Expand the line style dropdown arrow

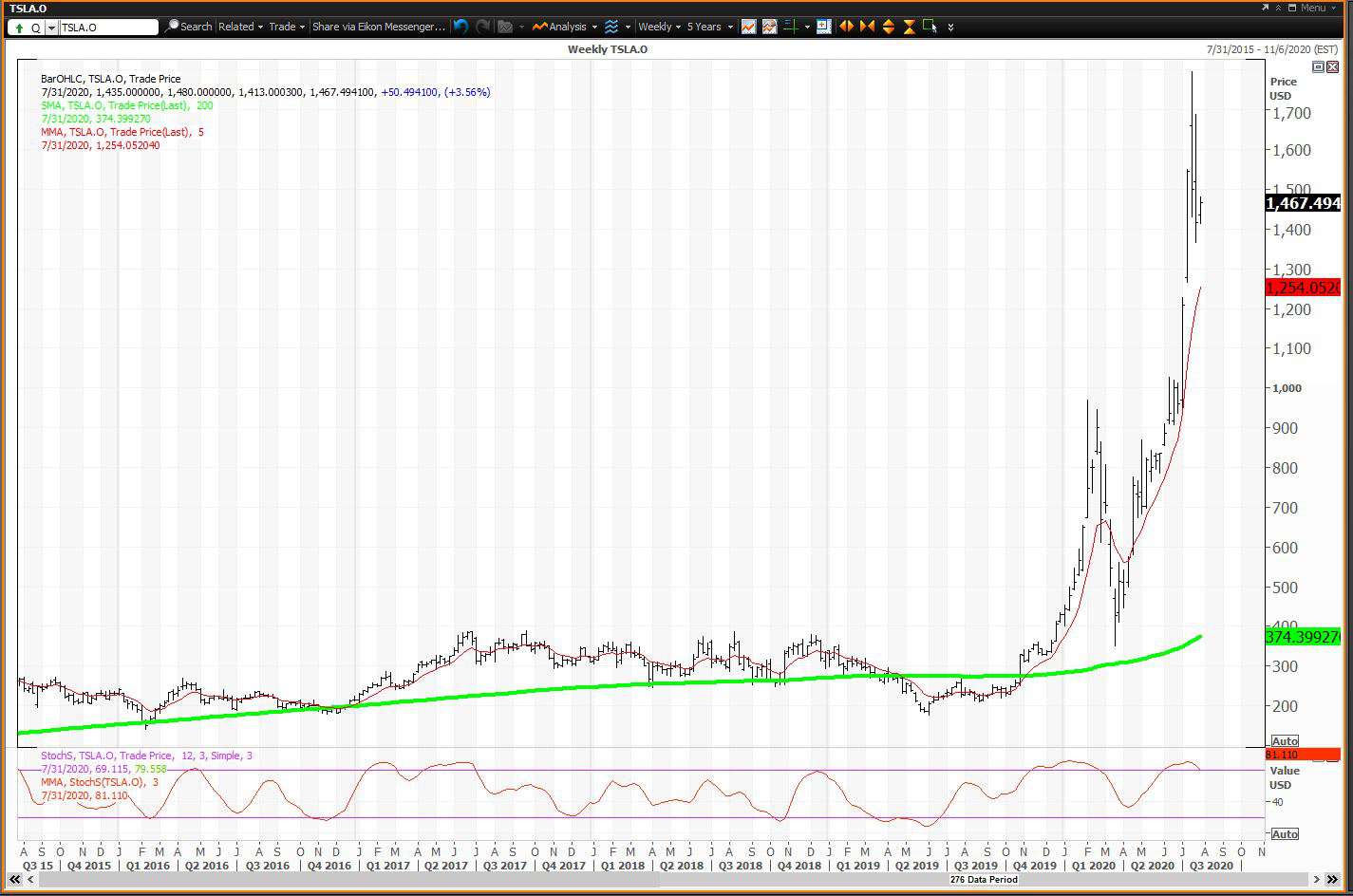pyautogui.click(x=627, y=27)
